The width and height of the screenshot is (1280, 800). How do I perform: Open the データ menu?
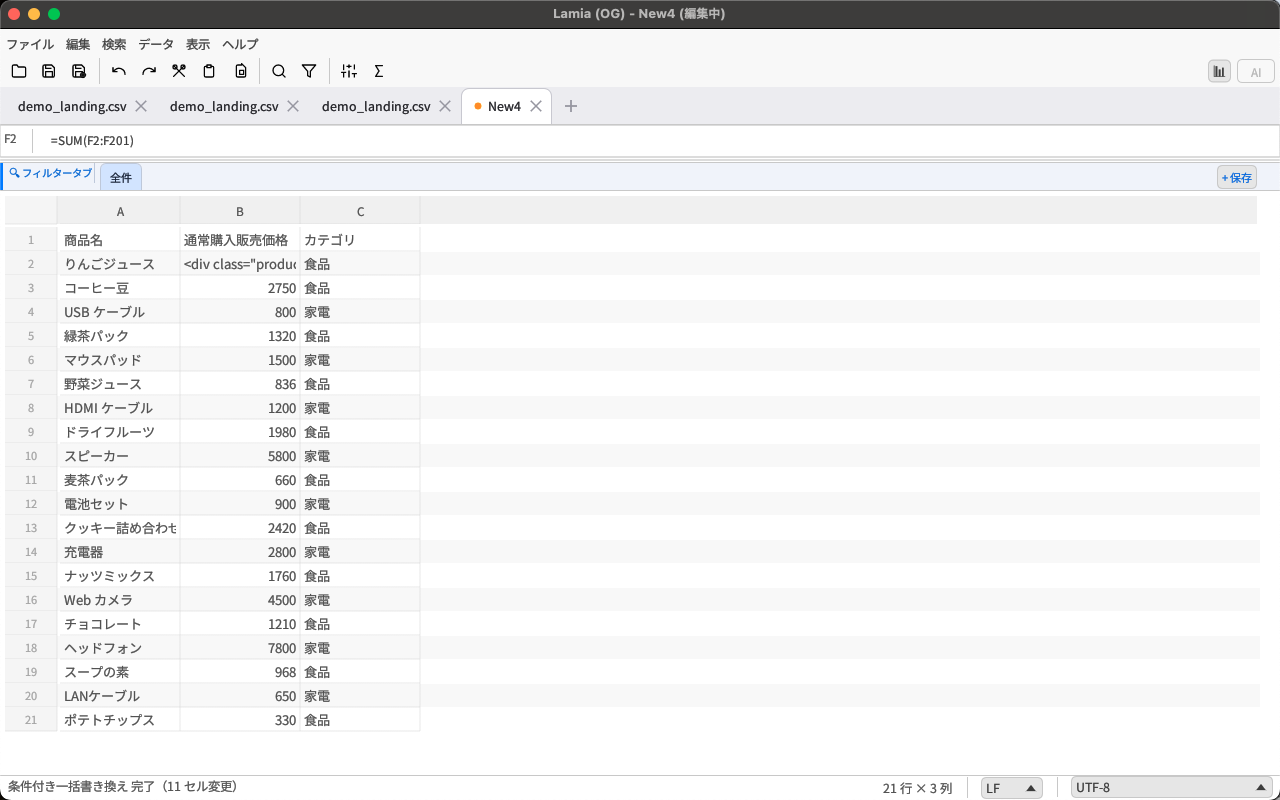coord(156,44)
